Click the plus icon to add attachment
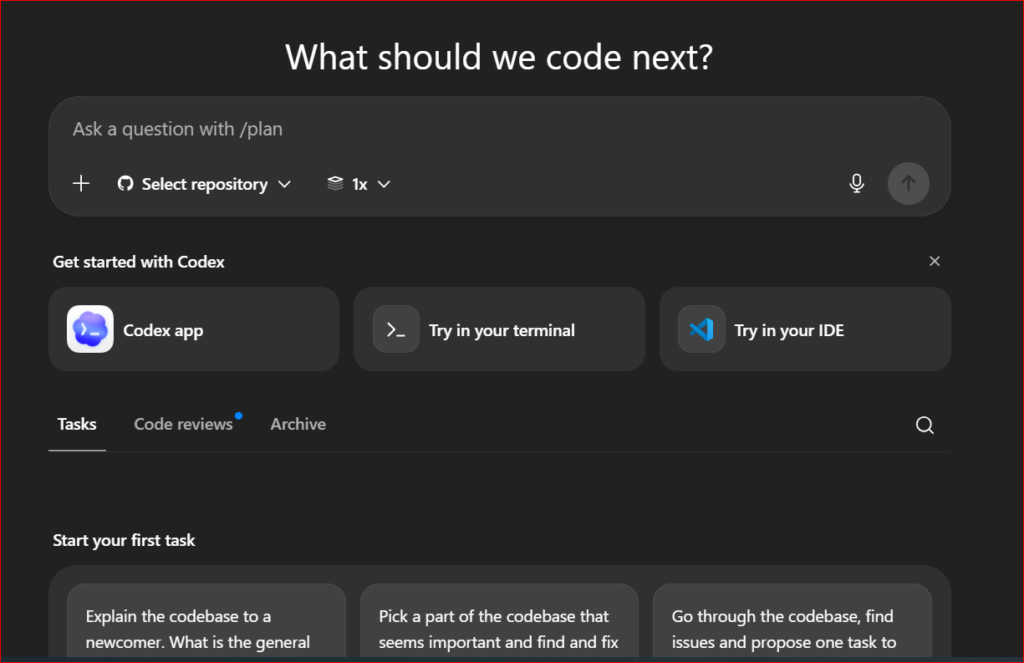Screen dimensions: 1024x663 point(81,184)
